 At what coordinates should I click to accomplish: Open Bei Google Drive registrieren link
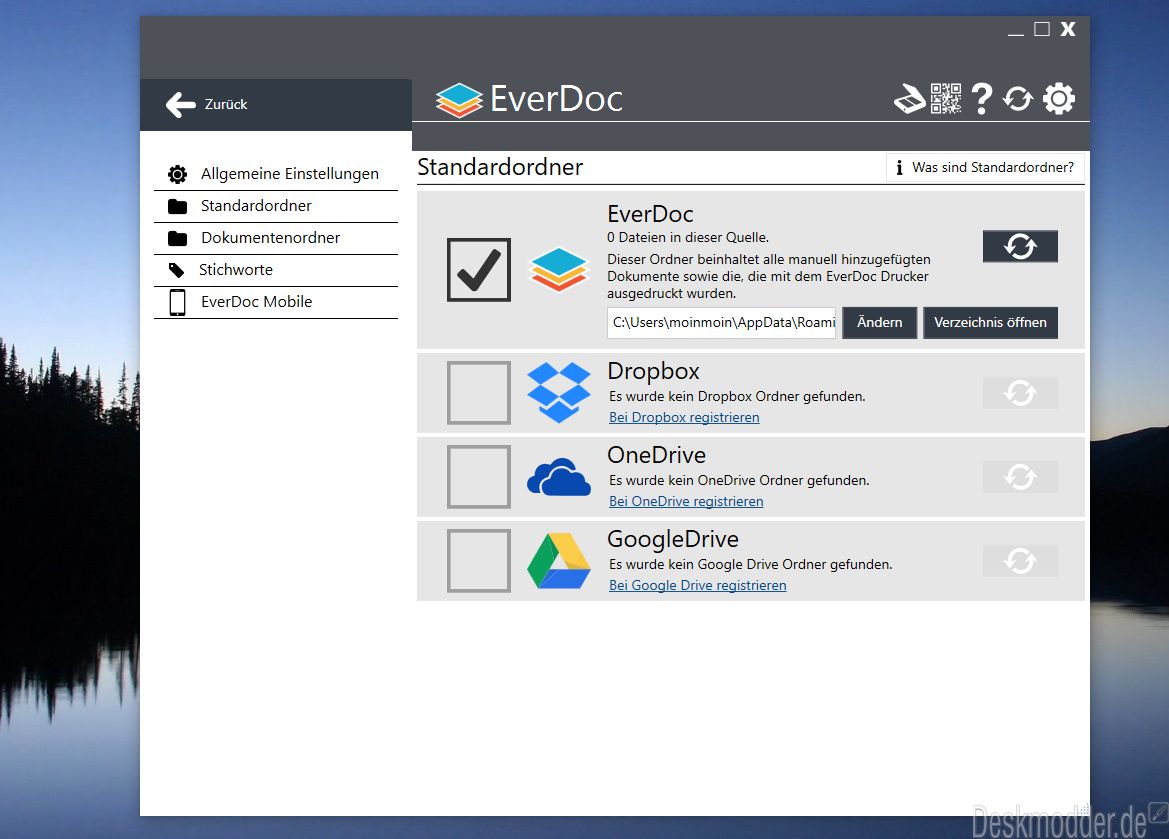[x=697, y=585]
